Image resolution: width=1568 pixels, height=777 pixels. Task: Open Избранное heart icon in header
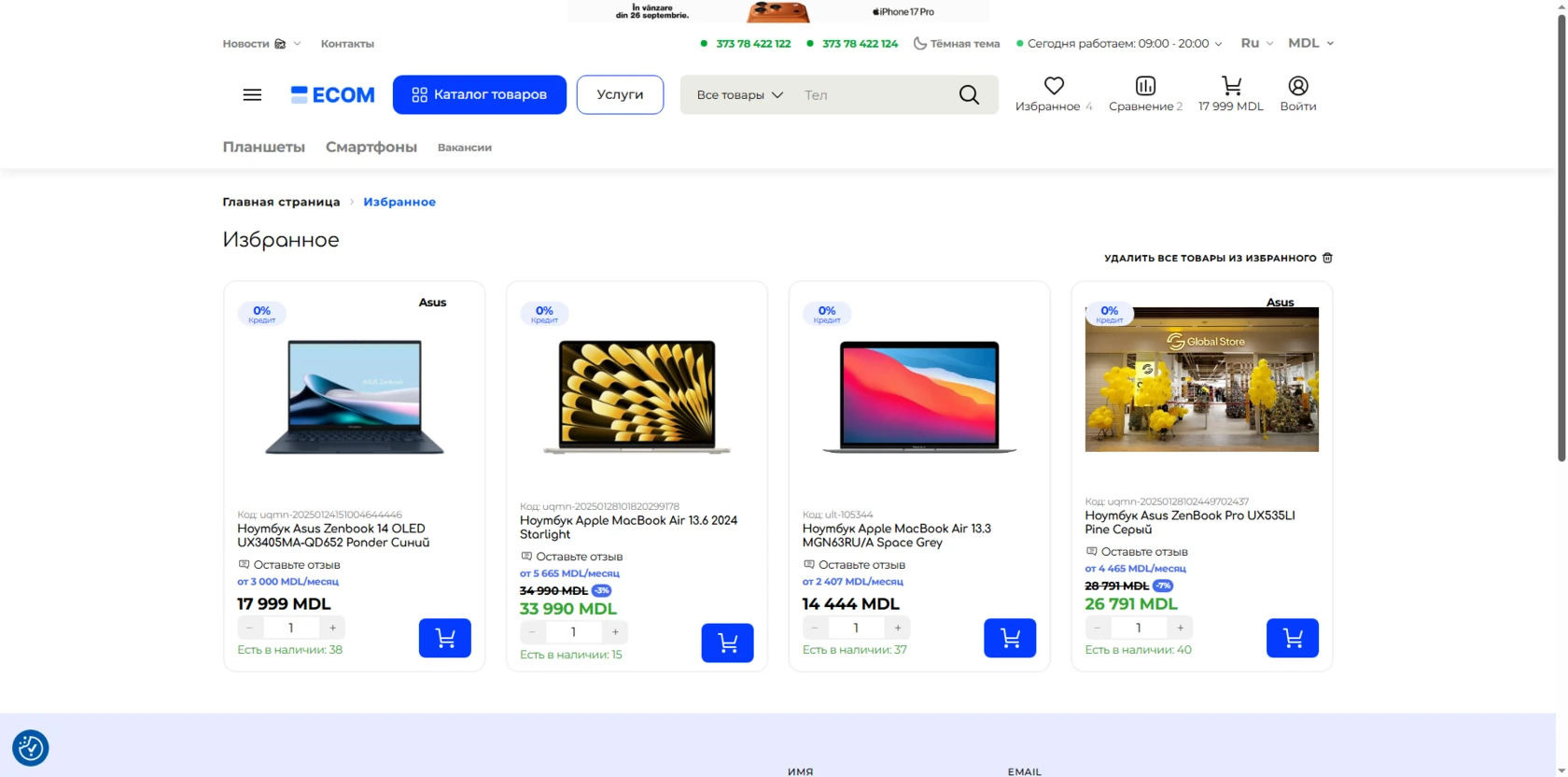(1054, 86)
